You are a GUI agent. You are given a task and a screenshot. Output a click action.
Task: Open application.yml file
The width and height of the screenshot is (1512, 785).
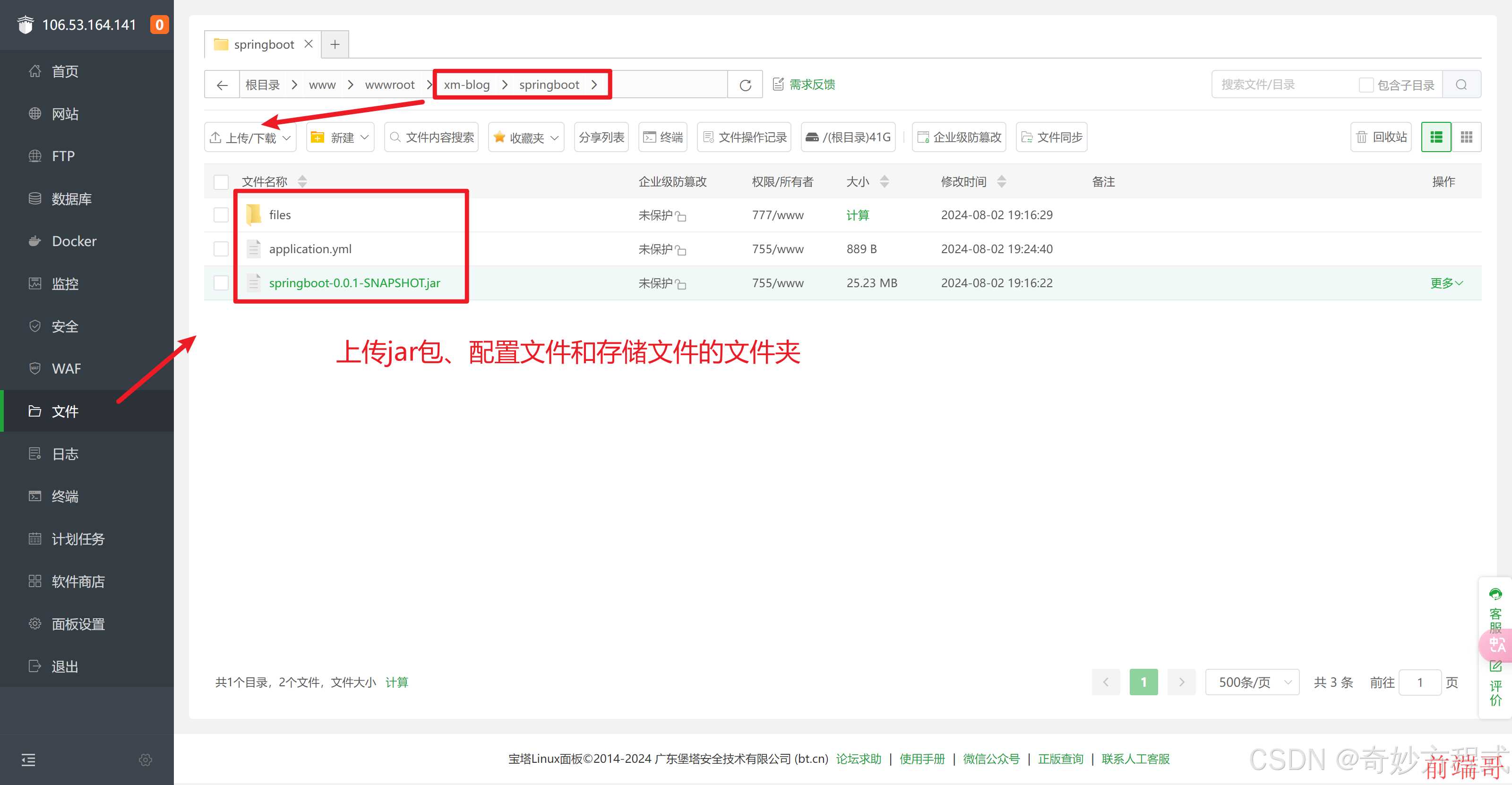pos(310,249)
